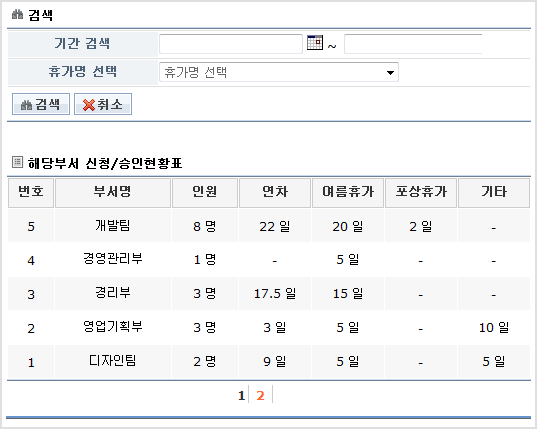Viewport: 537px width, 429px height.
Task: Focus the end date input field
Action: click(x=413, y=44)
